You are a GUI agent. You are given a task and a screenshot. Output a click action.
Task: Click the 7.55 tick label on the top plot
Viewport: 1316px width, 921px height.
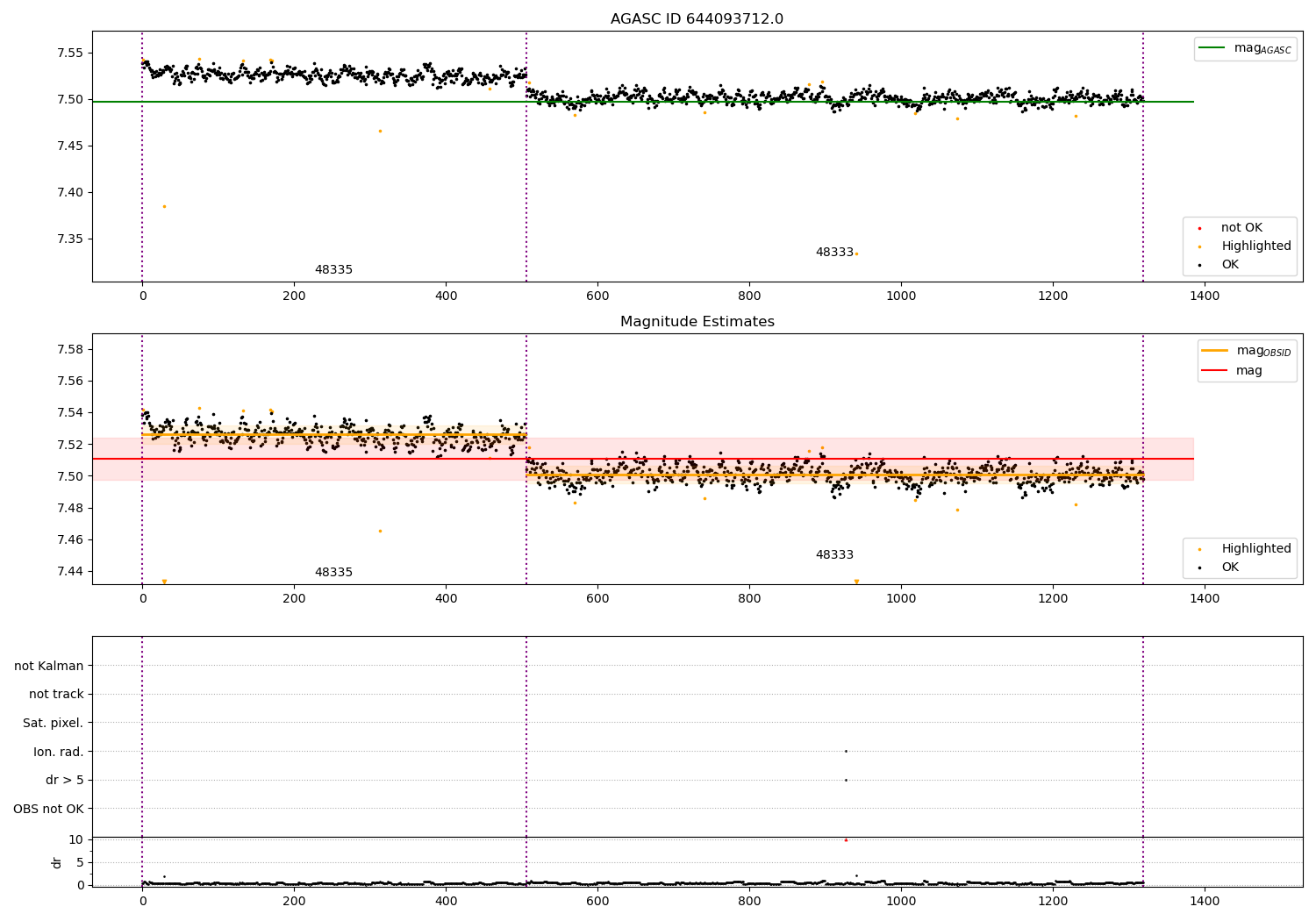point(68,53)
